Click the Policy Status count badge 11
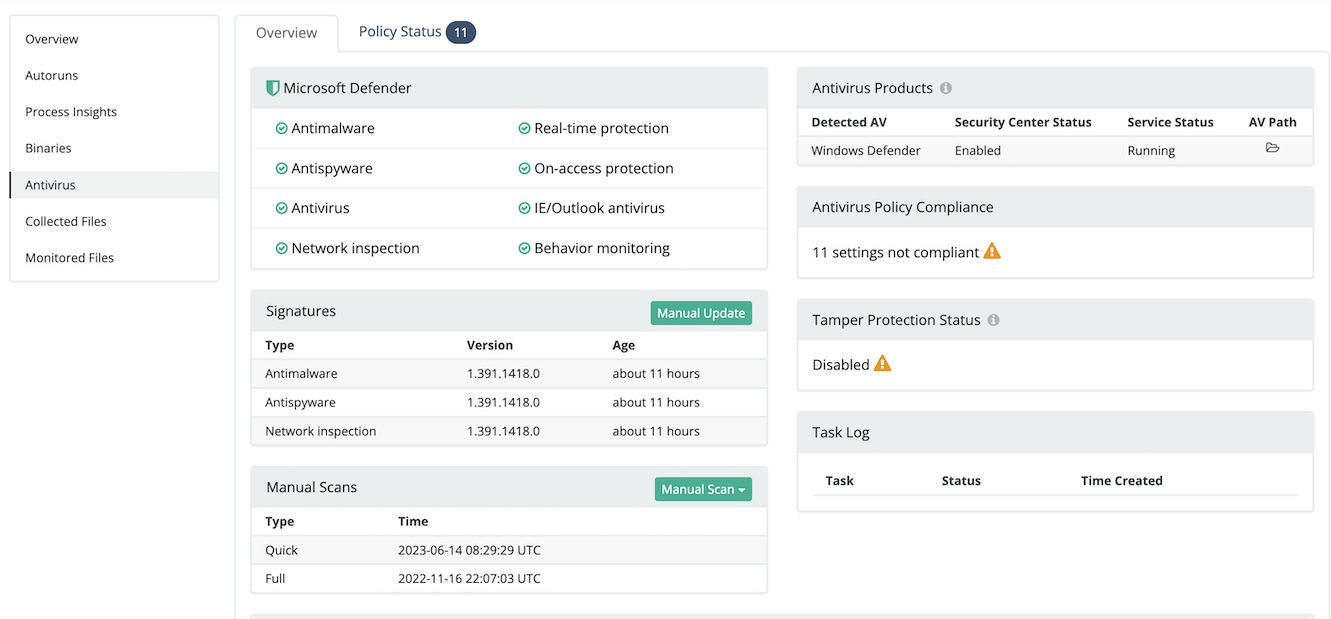Image resolution: width=1331 pixels, height=619 pixels. 461,32
